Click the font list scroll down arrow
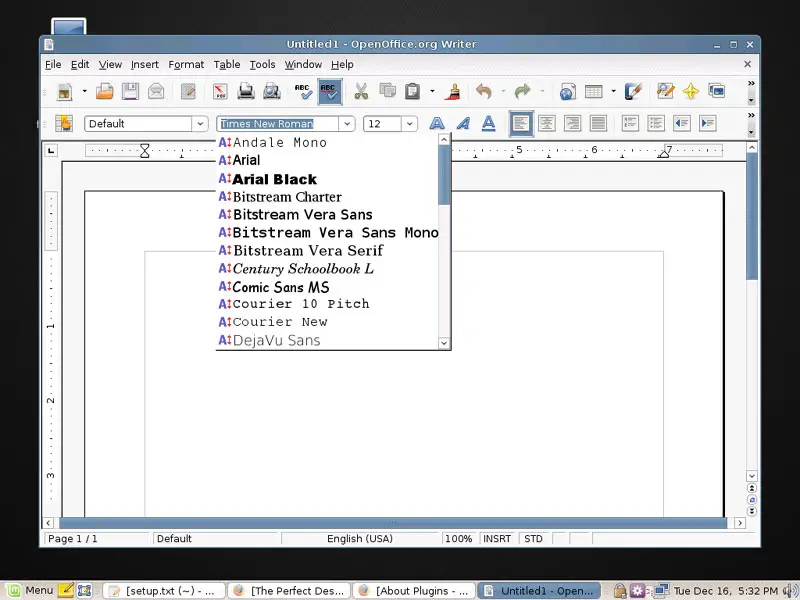The width and height of the screenshot is (800, 600). 444,343
